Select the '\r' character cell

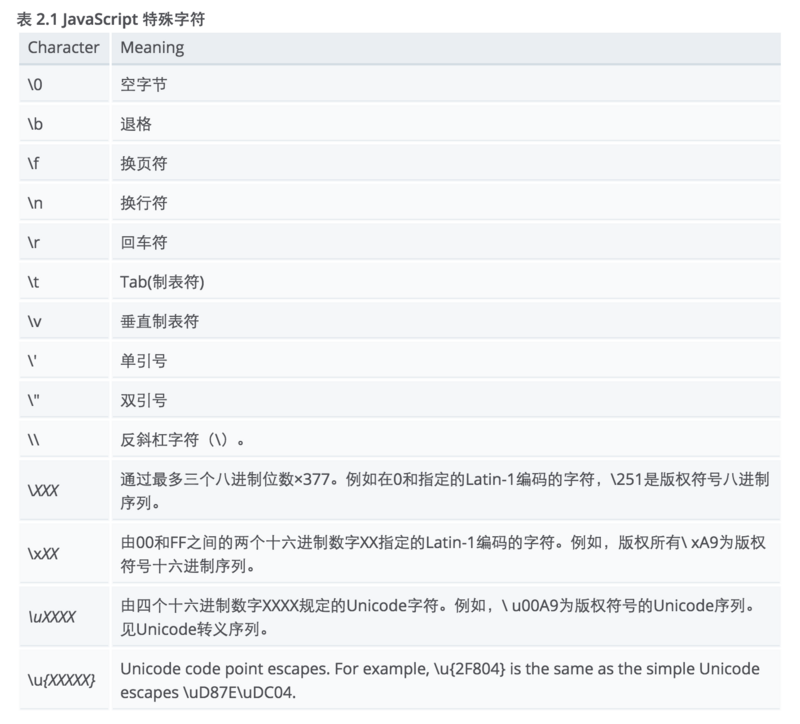pos(64,242)
